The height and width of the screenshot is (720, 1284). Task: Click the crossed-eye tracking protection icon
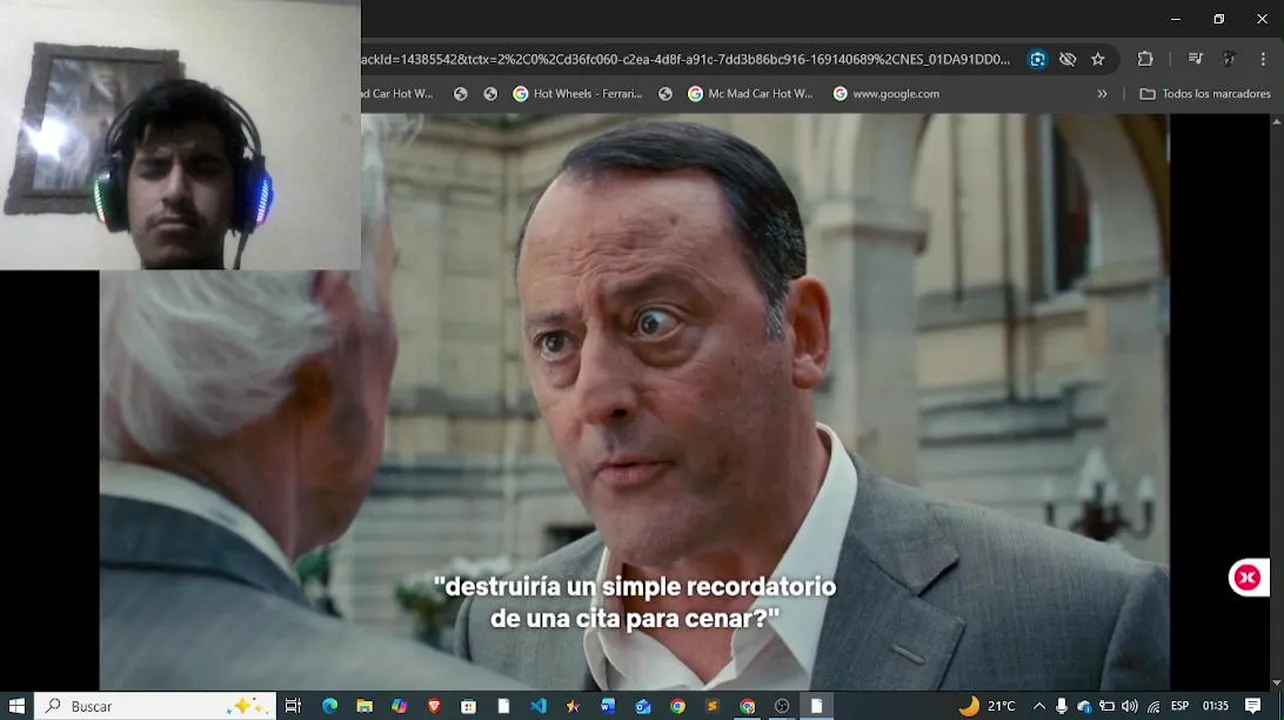[x=1068, y=59]
